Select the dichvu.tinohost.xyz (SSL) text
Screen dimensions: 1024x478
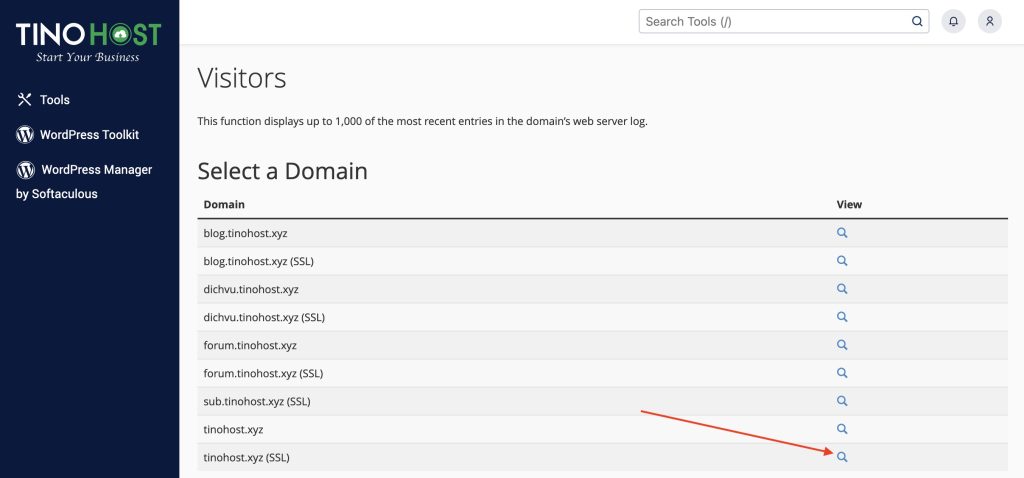pyautogui.click(x=264, y=317)
